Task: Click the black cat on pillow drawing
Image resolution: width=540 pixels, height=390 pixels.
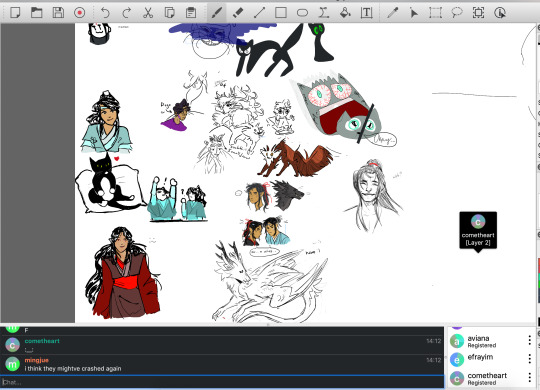Action: [x=110, y=184]
